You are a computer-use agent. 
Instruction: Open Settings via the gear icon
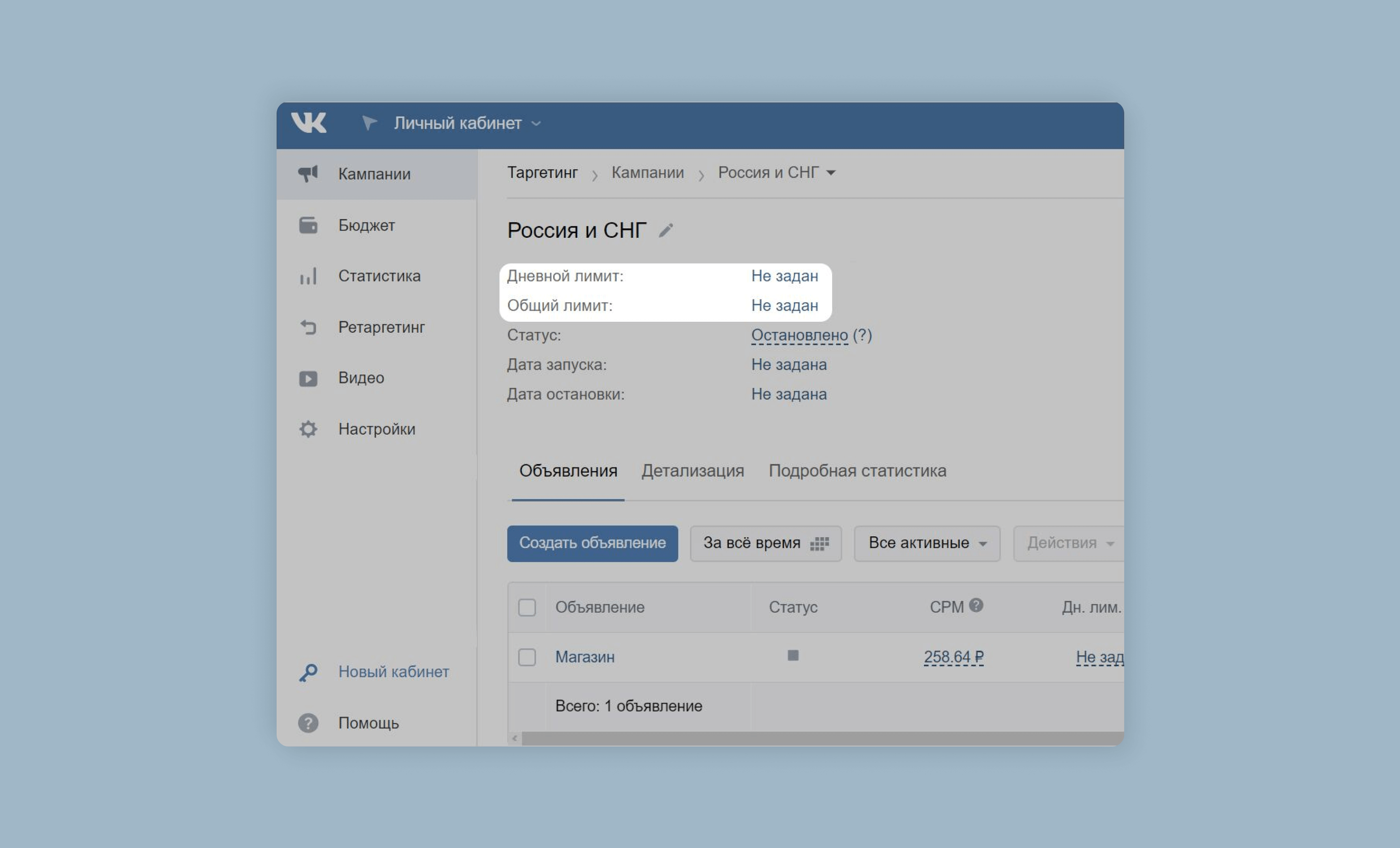(308, 429)
